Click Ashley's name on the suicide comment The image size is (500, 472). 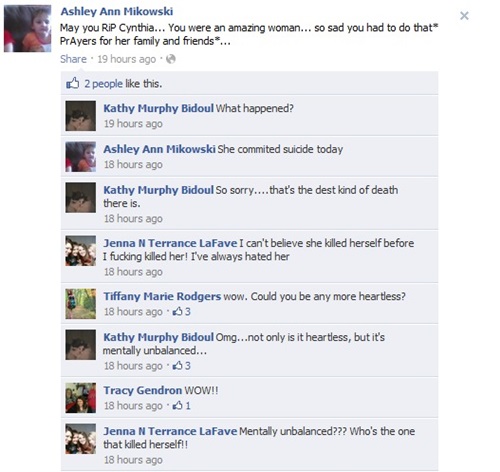pyautogui.click(x=159, y=149)
